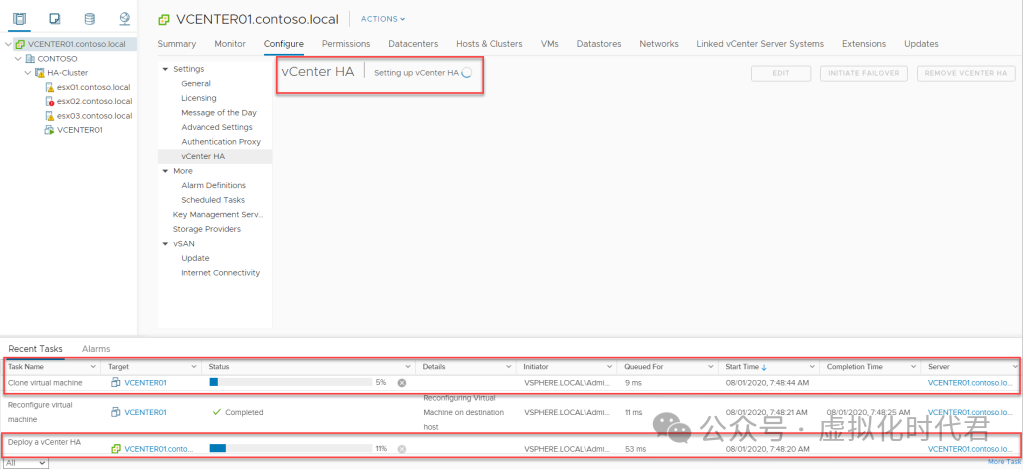
Task: Open the ACTIONS dropdown menu
Action: tap(383, 19)
